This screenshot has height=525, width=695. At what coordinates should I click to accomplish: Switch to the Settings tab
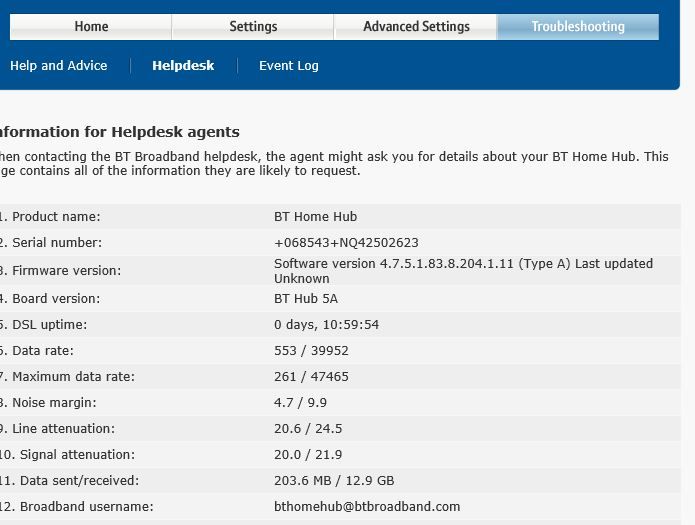253,27
